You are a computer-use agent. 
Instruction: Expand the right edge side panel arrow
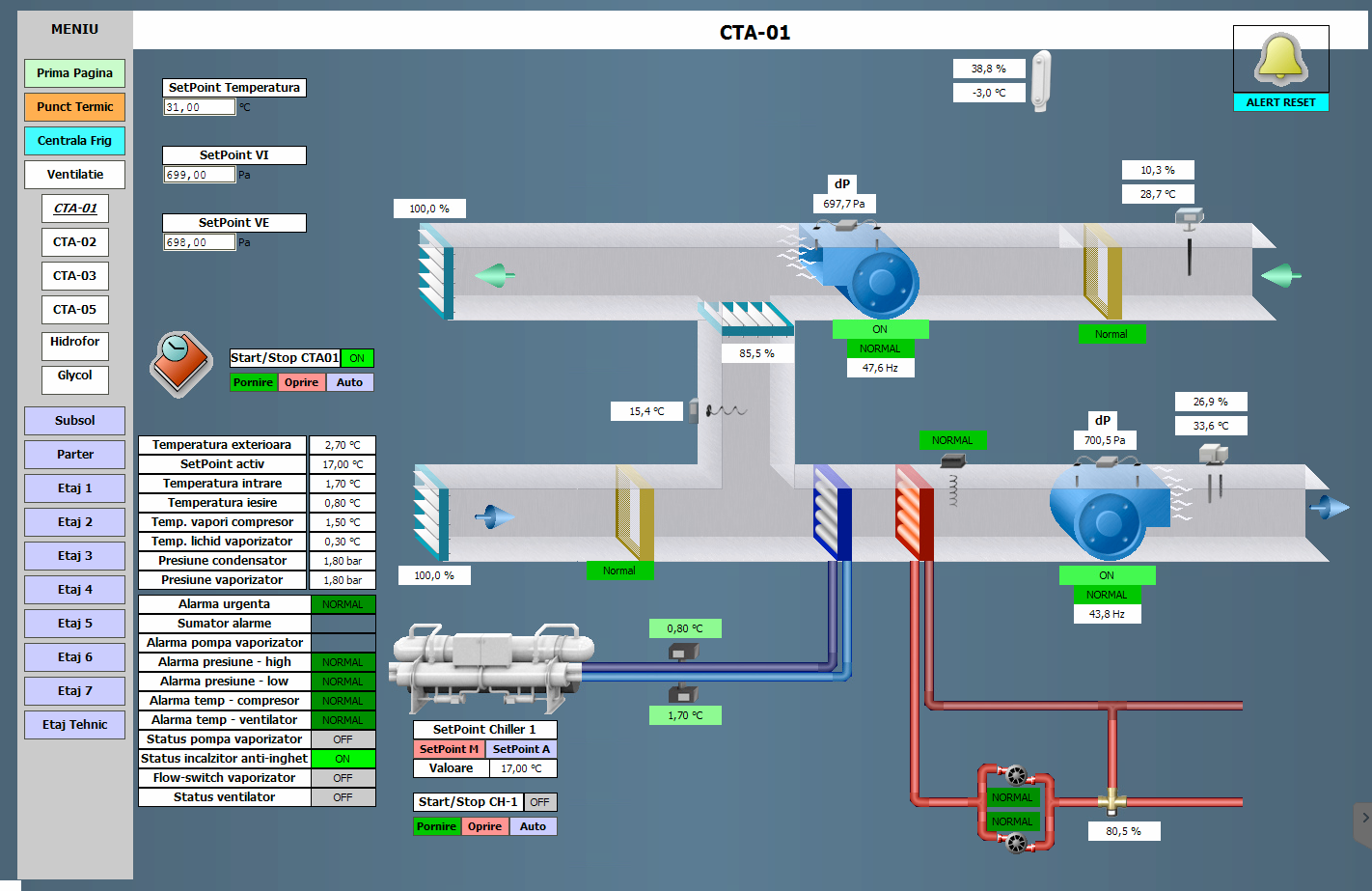1363,819
